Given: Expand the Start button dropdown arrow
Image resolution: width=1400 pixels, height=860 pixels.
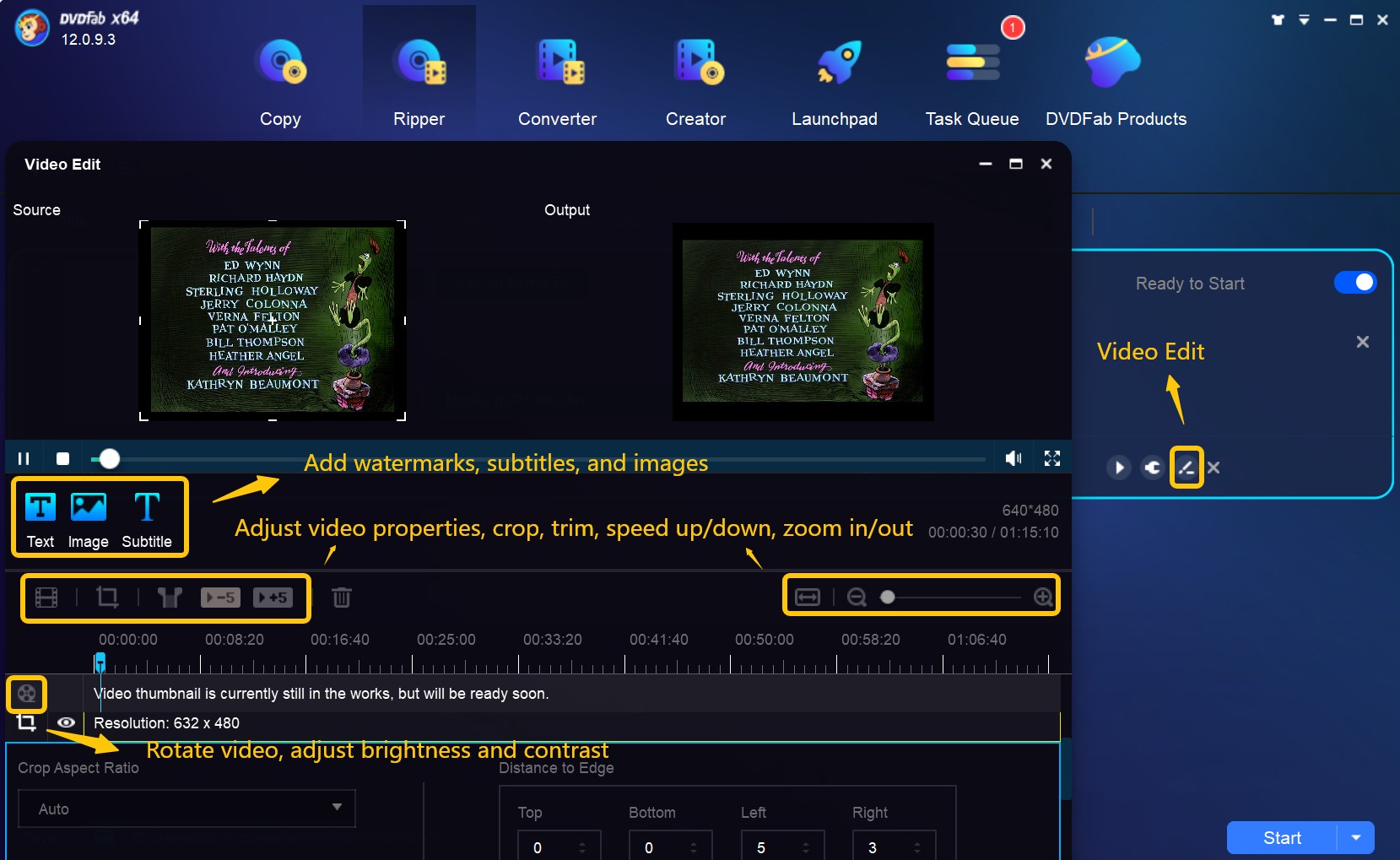Looking at the screenshot, I should pos(1356,838).
